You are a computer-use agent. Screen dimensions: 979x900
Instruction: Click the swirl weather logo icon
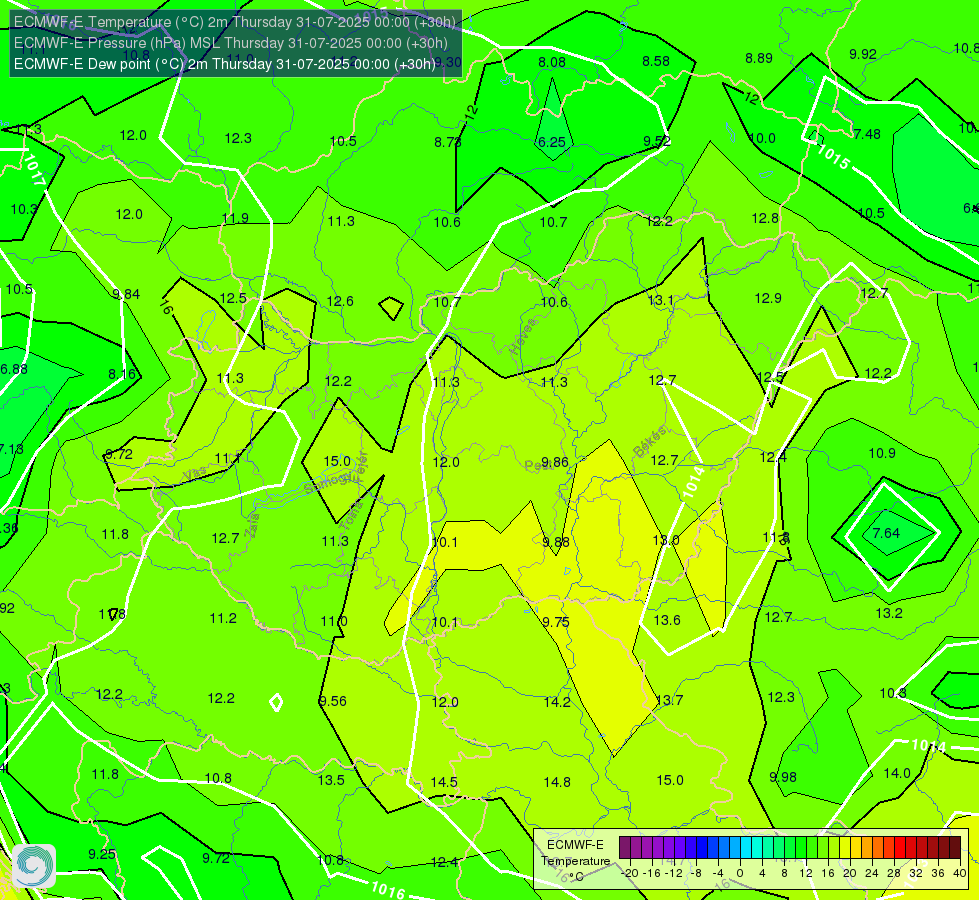click(x=34, y=866)
